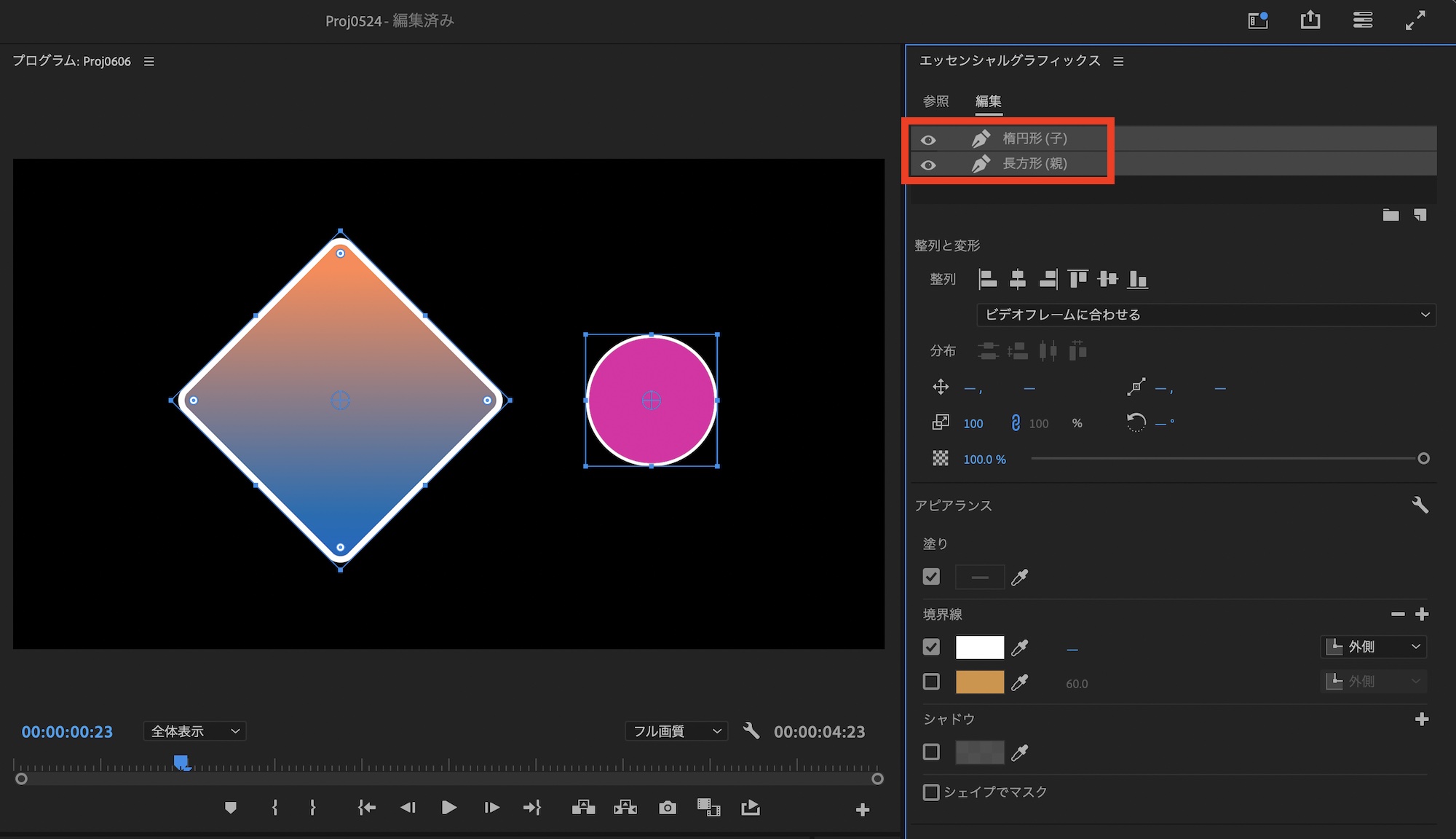
Task: Click the create group folder icon
Action: (x=1390, y=215)
